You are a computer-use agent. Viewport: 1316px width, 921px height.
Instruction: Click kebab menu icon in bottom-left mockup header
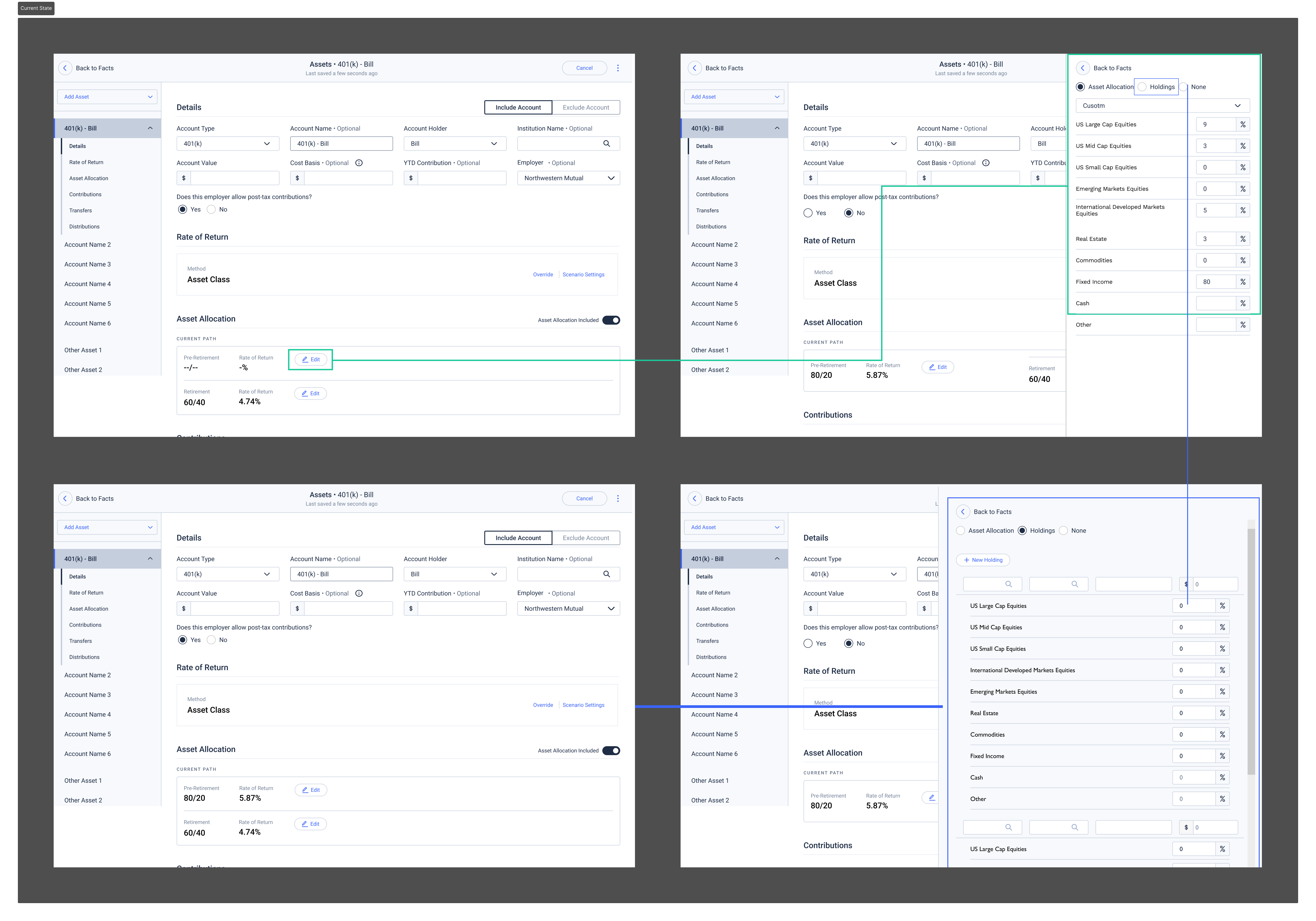pos(618,499)
